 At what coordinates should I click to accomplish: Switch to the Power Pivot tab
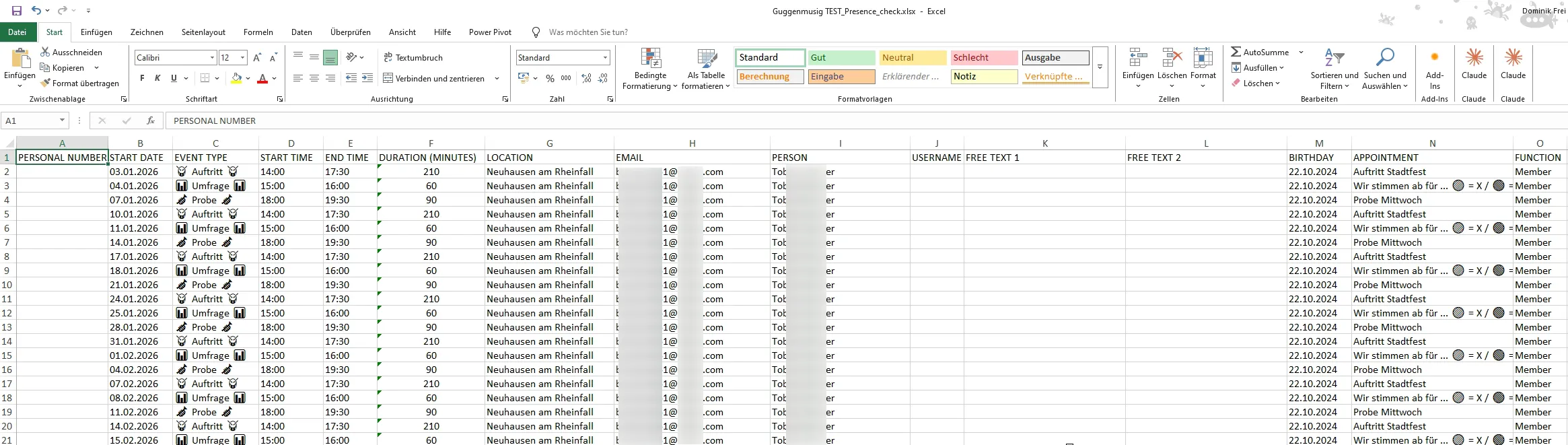click(490, 32)
